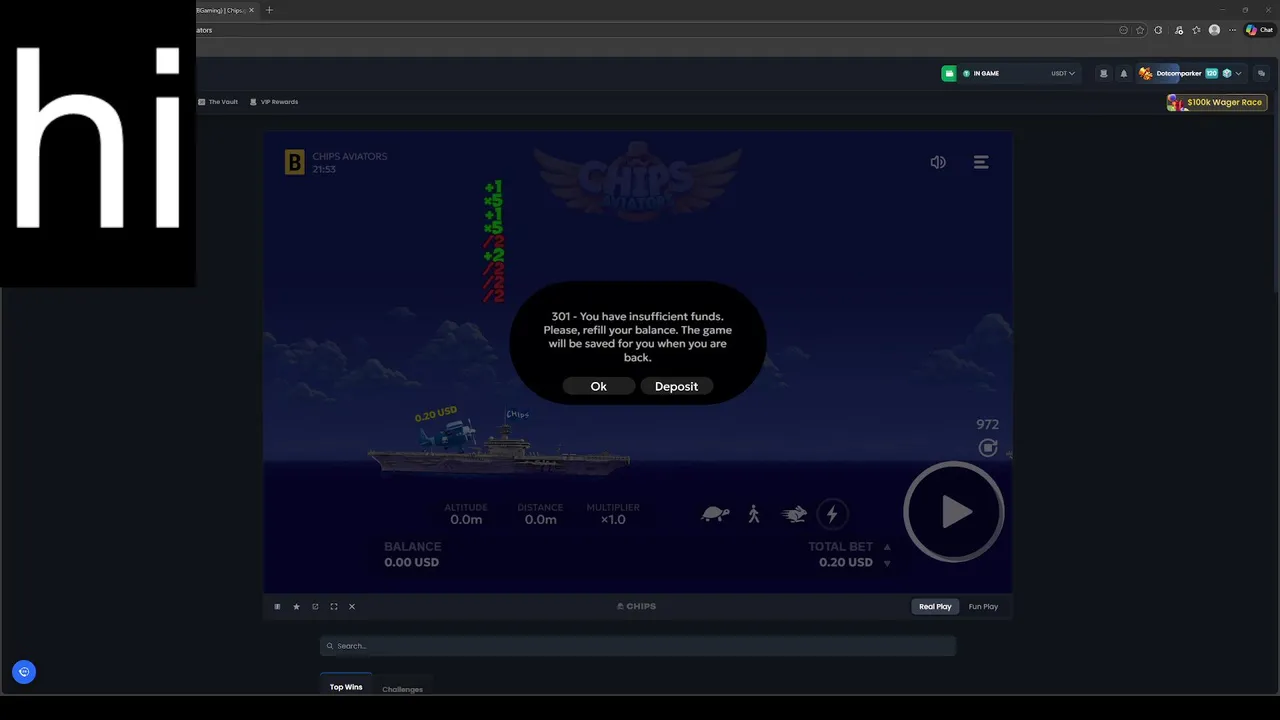Open notifications bell

(x=1123, y=73)
